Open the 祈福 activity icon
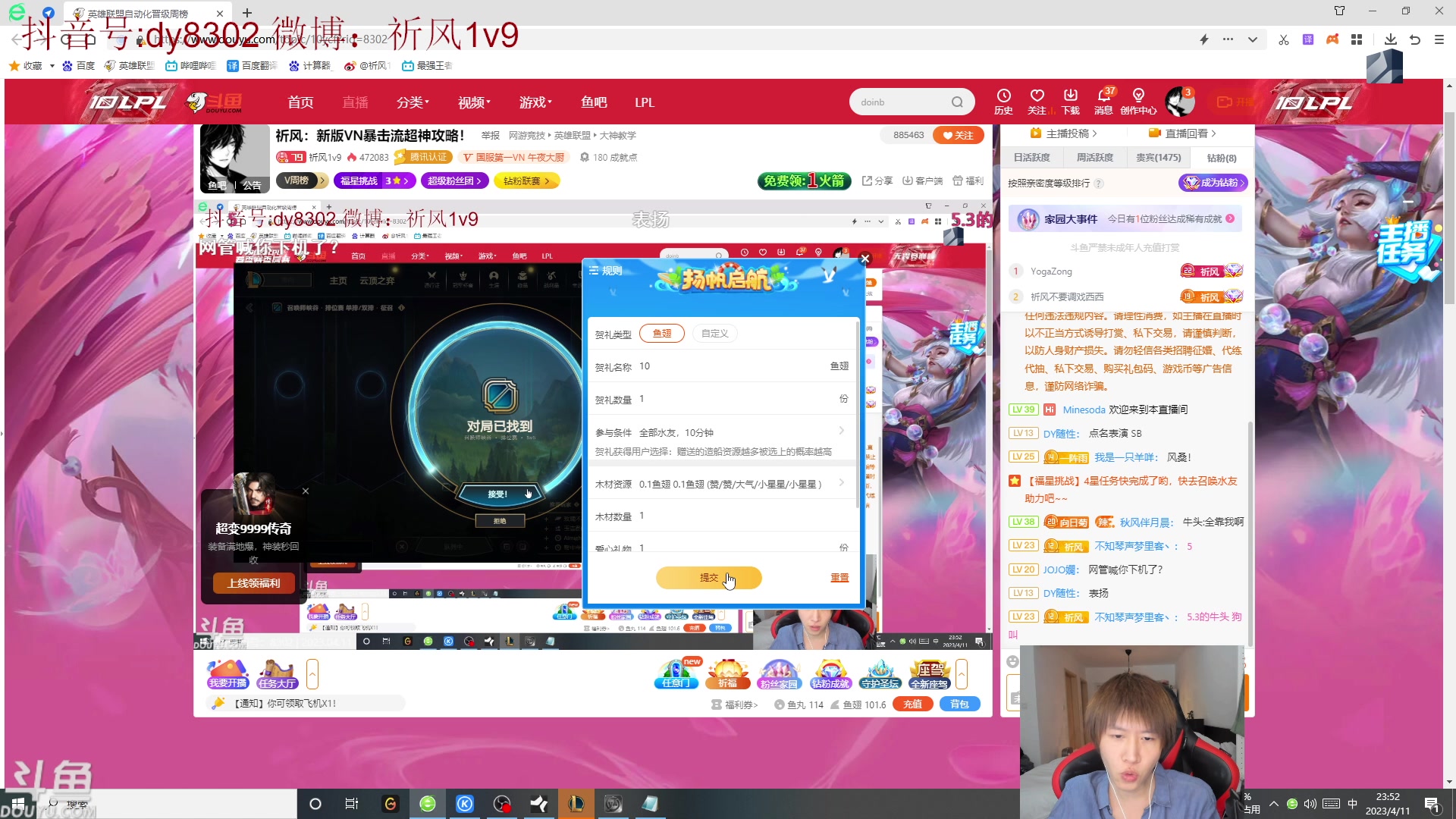 pos(727,673)
